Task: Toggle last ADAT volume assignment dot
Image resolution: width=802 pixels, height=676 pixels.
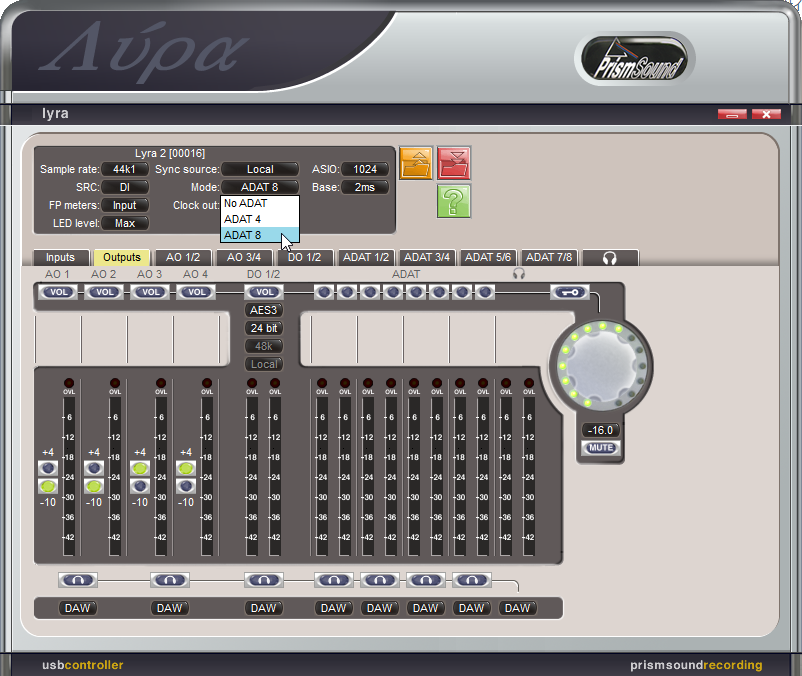Action: point(485,292)
